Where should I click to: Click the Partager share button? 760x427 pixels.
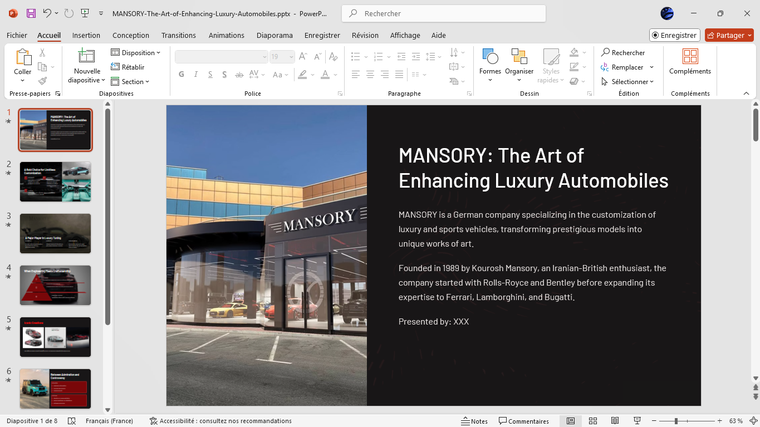click(729, 35)
